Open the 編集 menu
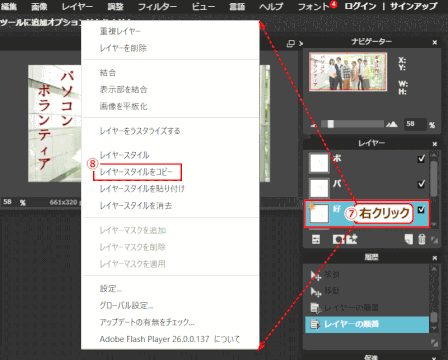Image resolution: width=448 pixels, height=360 pixels. point(9,6)
